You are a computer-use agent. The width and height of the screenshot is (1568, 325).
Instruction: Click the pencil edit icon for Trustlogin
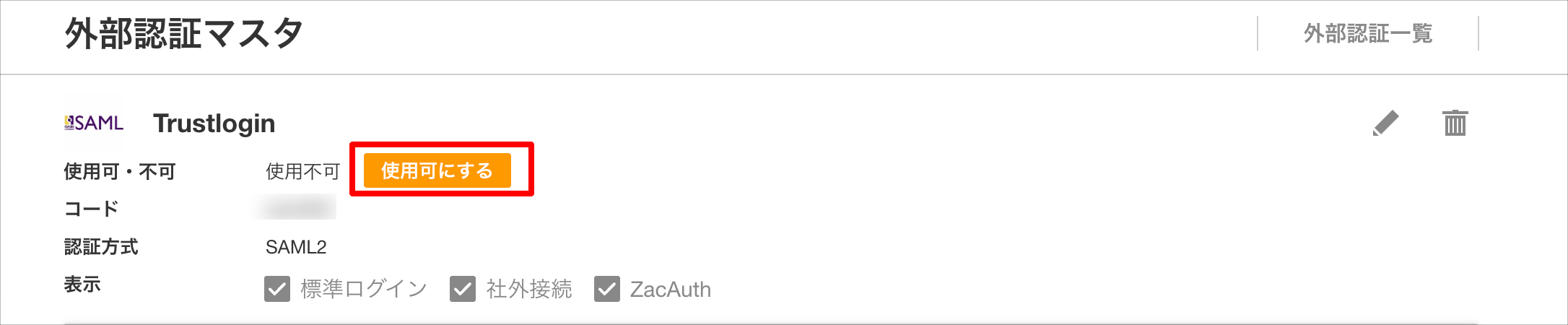pos(1385,123)
